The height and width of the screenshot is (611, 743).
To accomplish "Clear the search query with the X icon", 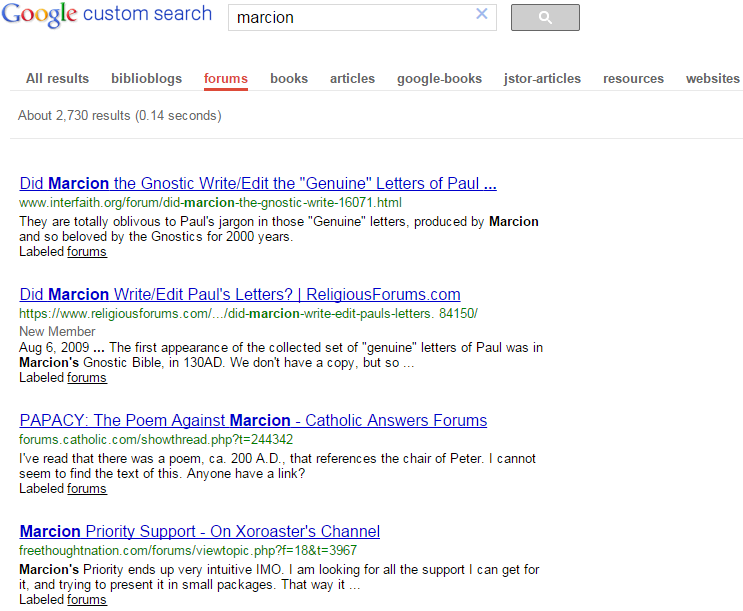I will pos(481,14).
